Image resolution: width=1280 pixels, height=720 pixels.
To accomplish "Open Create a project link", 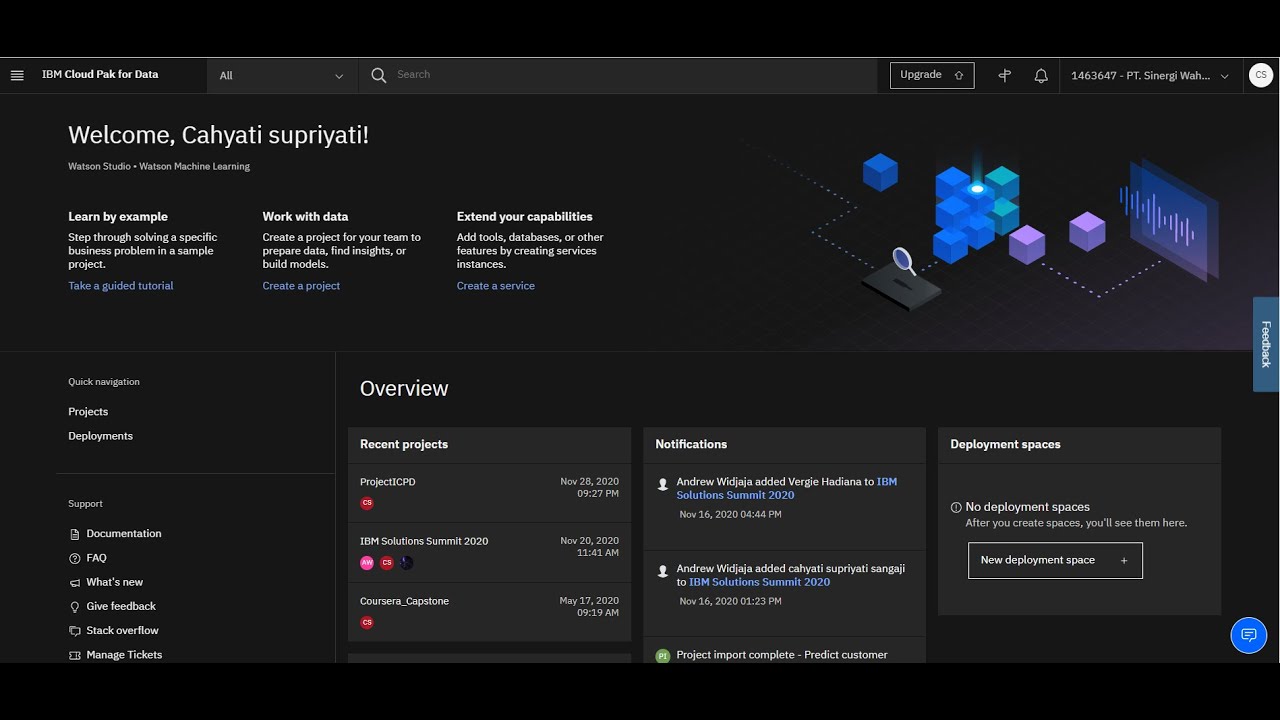I will pyautogui.click(x=301, y=286).
